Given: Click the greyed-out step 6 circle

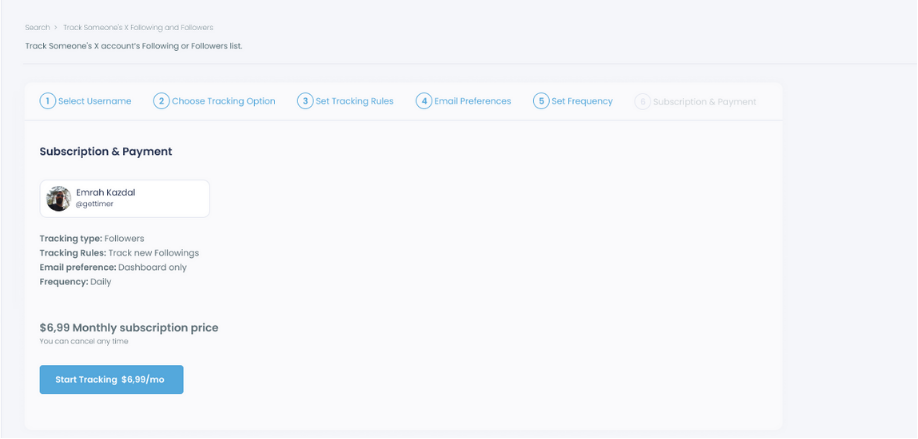Looking at the screenshot, I should tap(643, 101).
